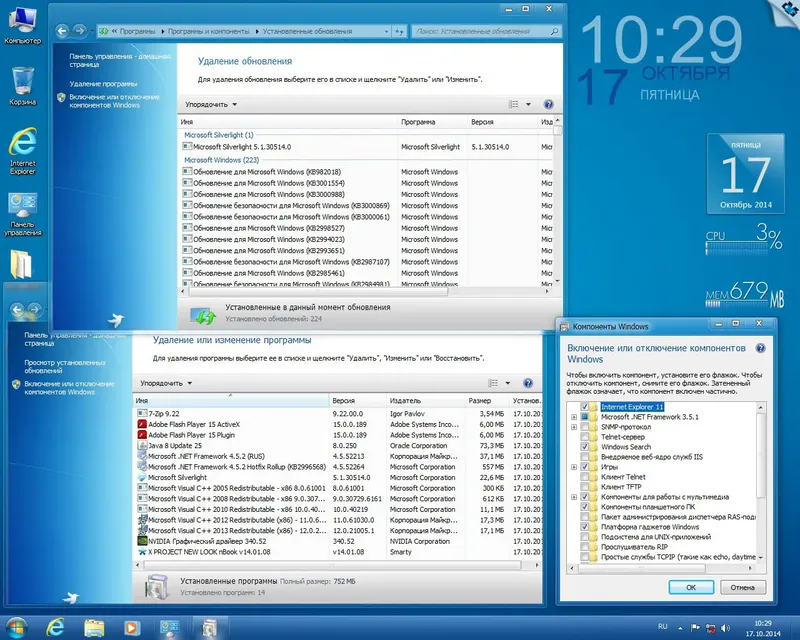Open the volume icon in system tray
Screen dimensions: 800x640
(726, 628)
